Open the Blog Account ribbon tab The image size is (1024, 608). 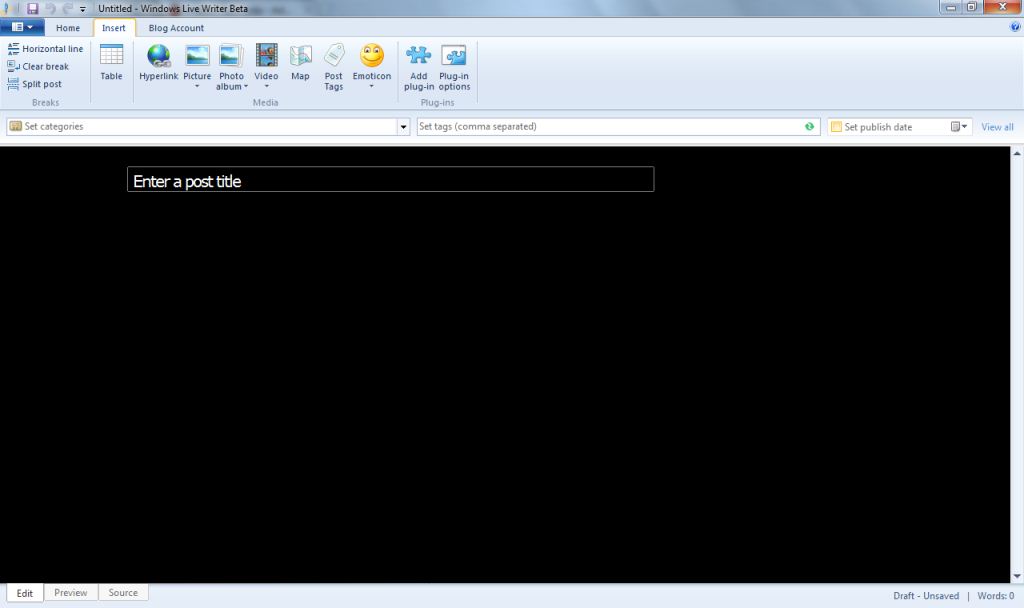176,28
